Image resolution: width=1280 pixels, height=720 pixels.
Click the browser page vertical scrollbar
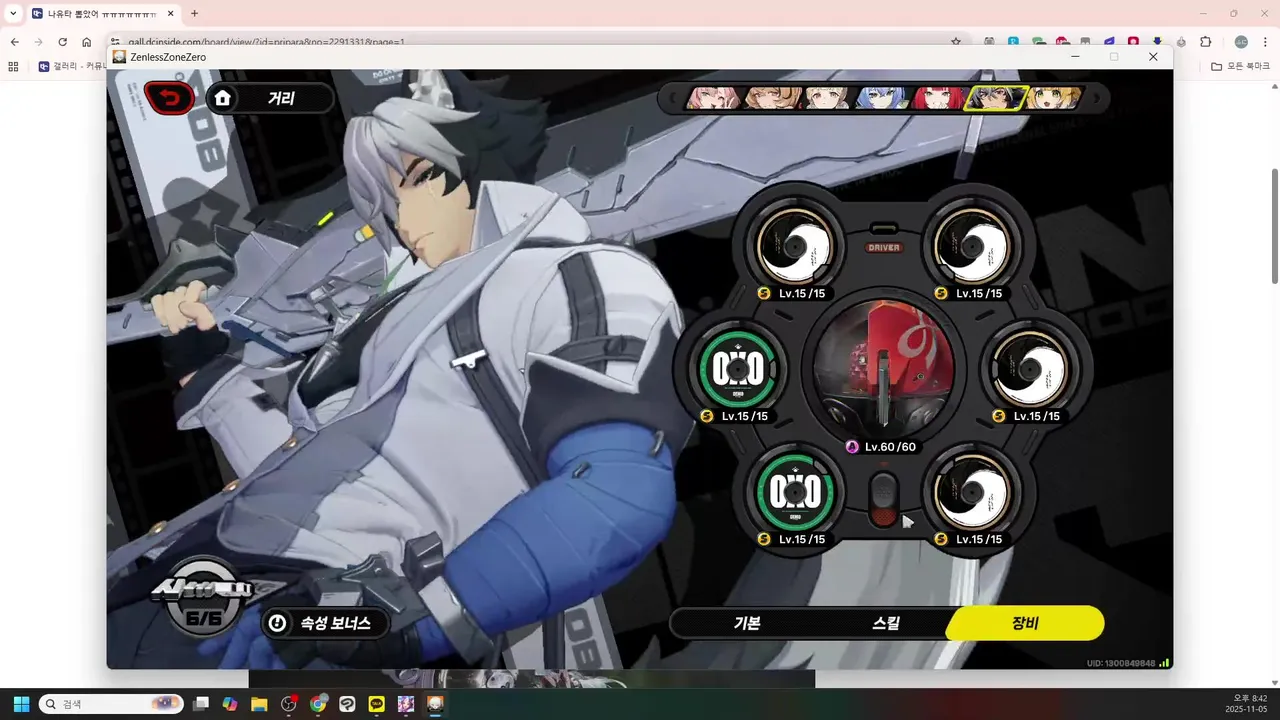[1274, 225]
